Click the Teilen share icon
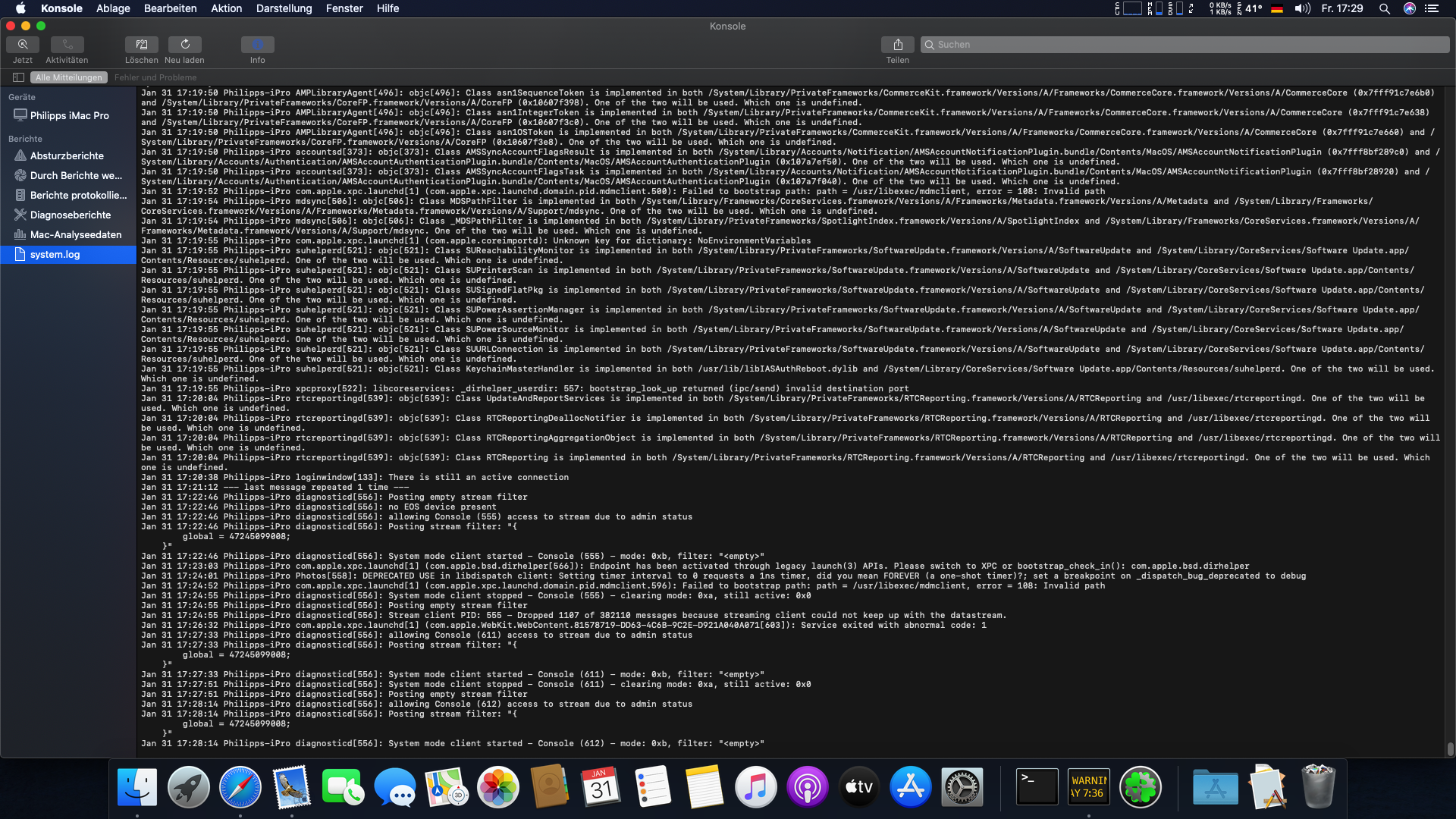 897,45
